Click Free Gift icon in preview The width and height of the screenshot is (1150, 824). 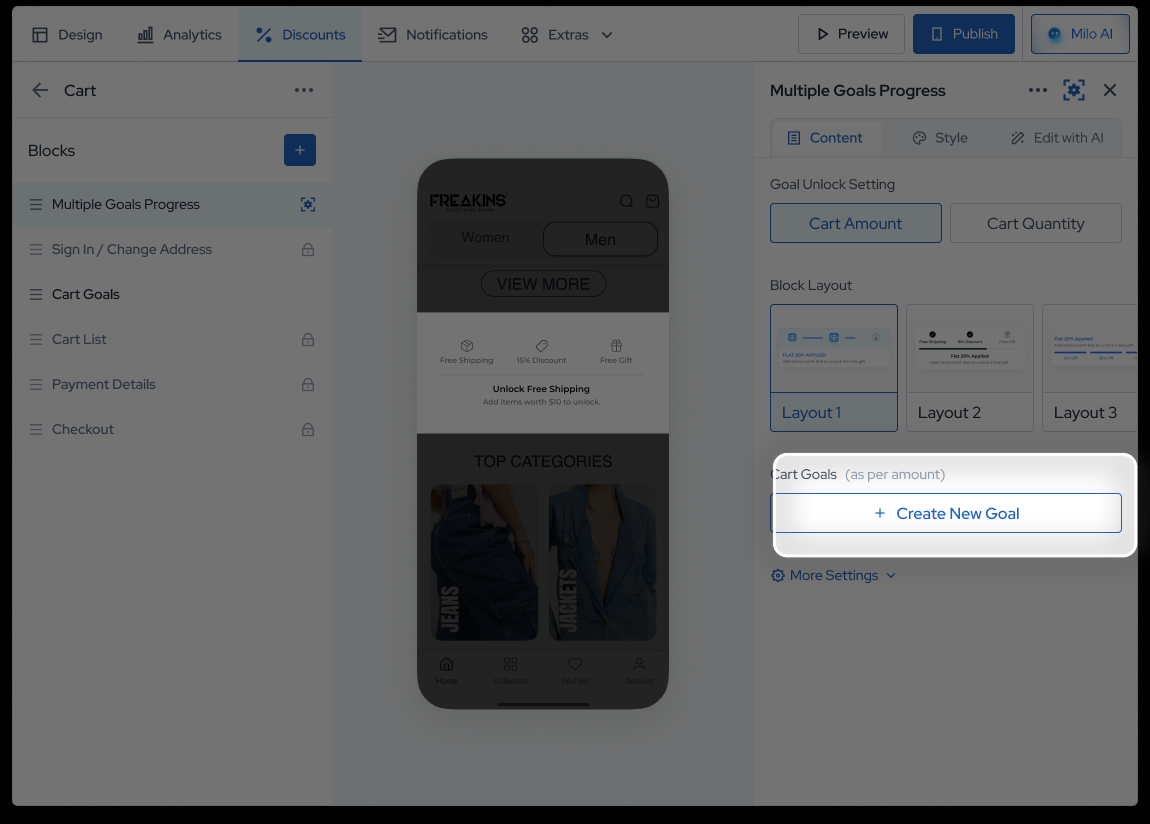pyautogui.click(x=616, y=345)
